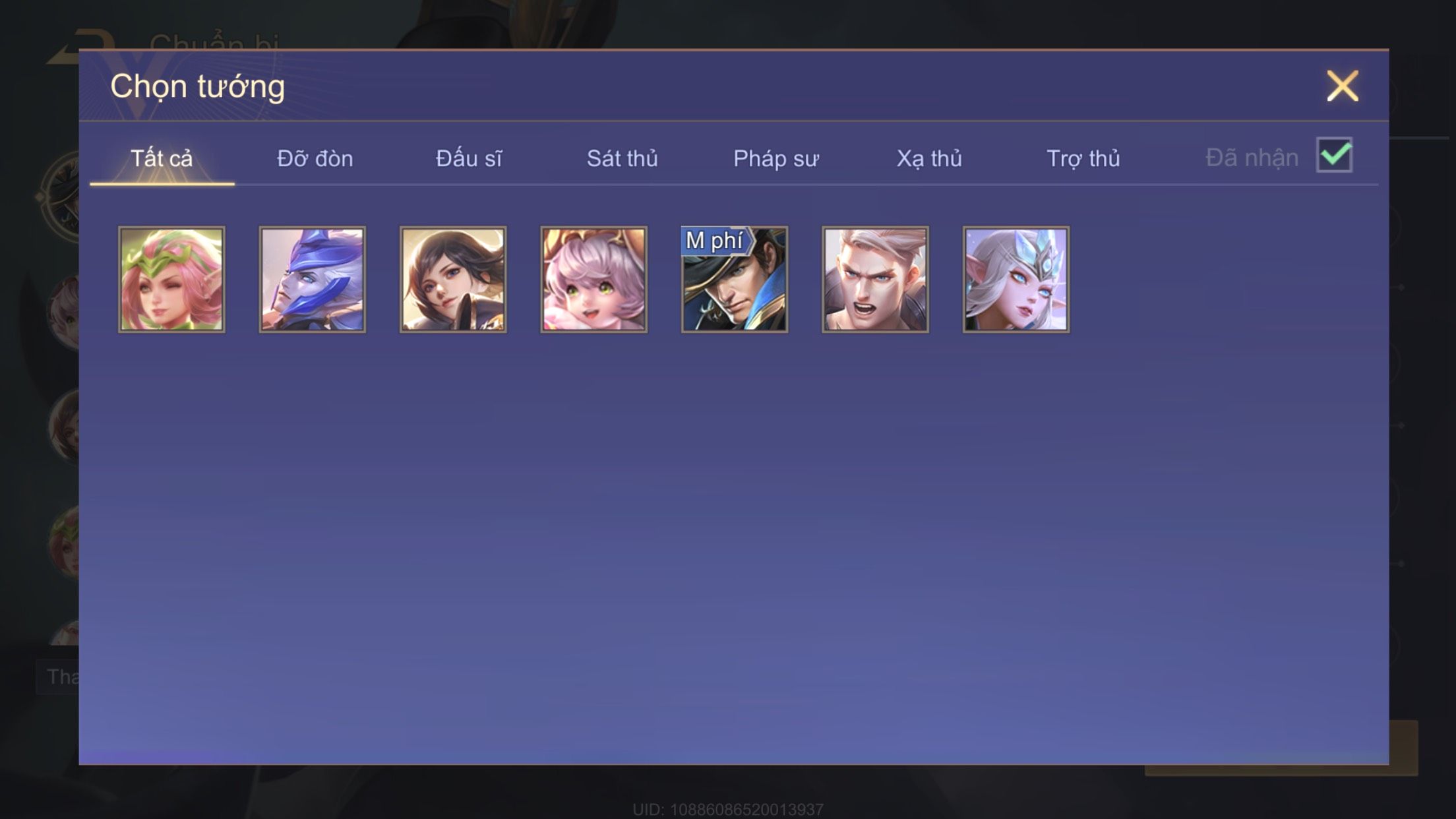Show the Sát thủ hero list

[622, 158]
